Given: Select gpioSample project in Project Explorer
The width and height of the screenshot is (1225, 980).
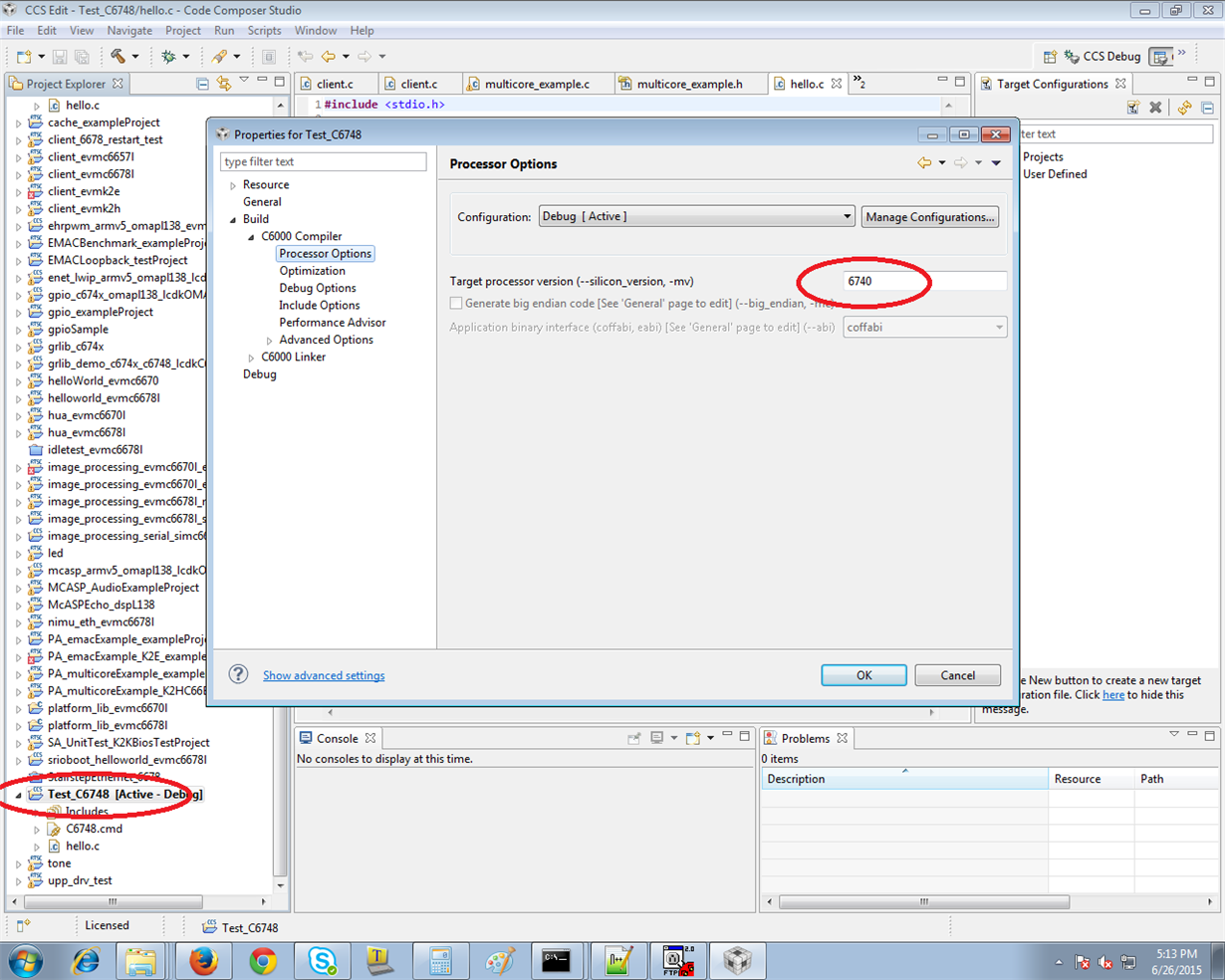Looking at the screenshot, I should point(78,329).
